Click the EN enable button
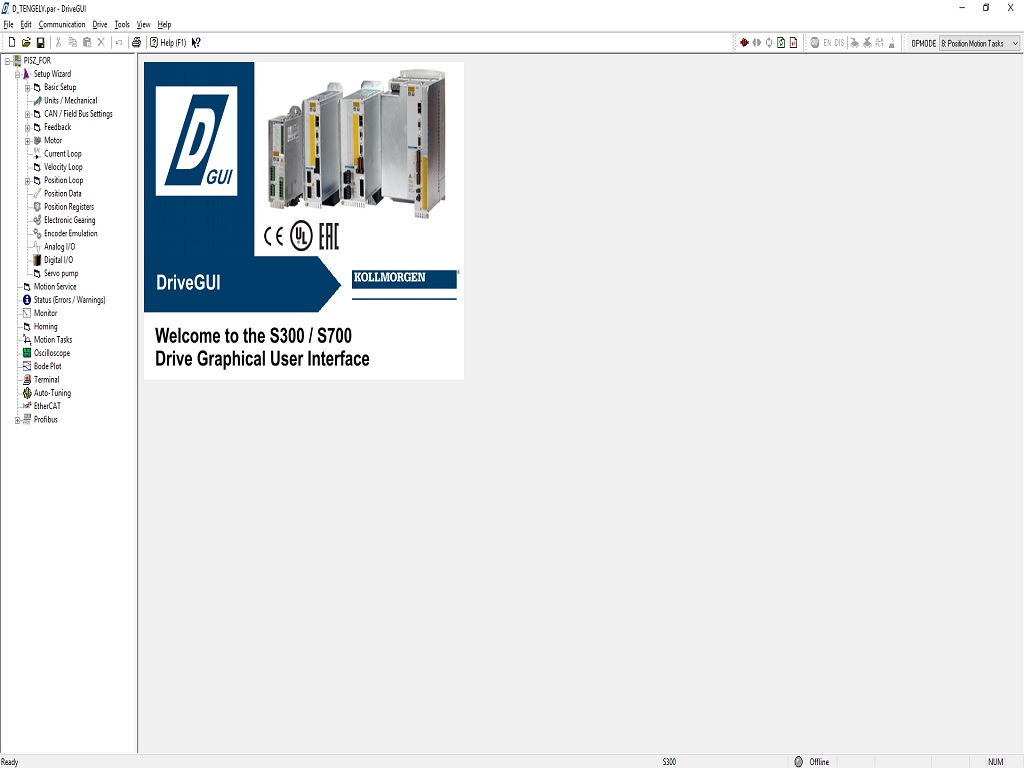Image resolution: width=1024 pixels, height=768 pixels. tap(827, 42)
